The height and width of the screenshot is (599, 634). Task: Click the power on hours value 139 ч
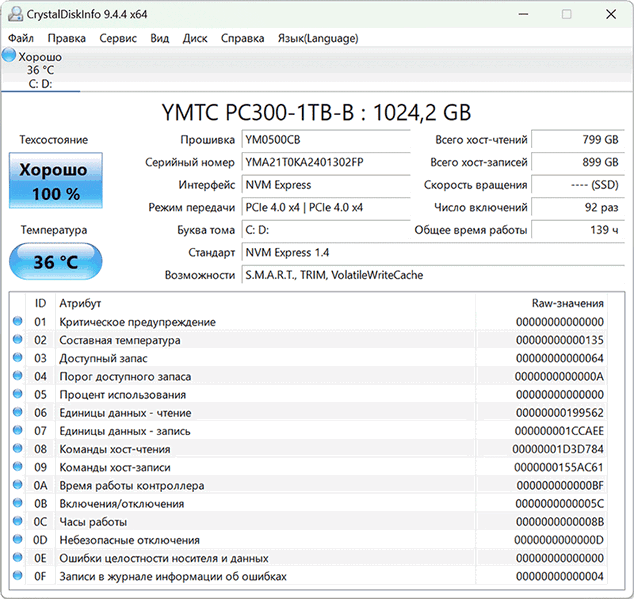coord(578,231)
